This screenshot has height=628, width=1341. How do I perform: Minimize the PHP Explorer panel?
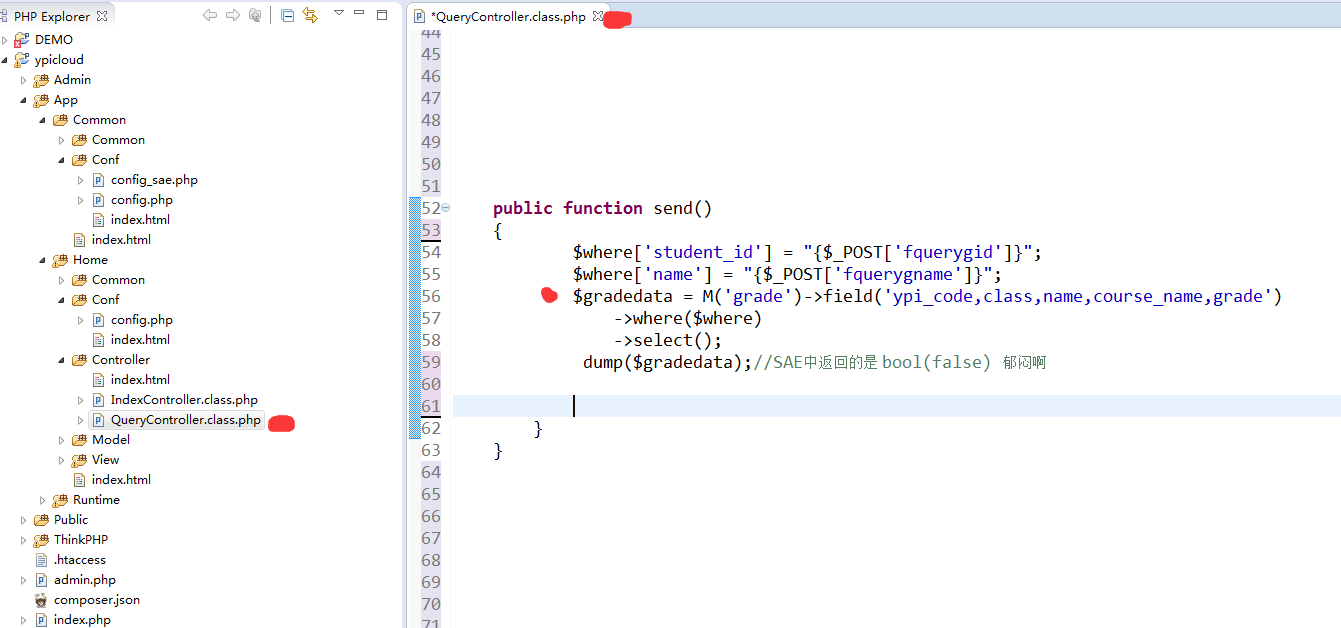[360, 15]
